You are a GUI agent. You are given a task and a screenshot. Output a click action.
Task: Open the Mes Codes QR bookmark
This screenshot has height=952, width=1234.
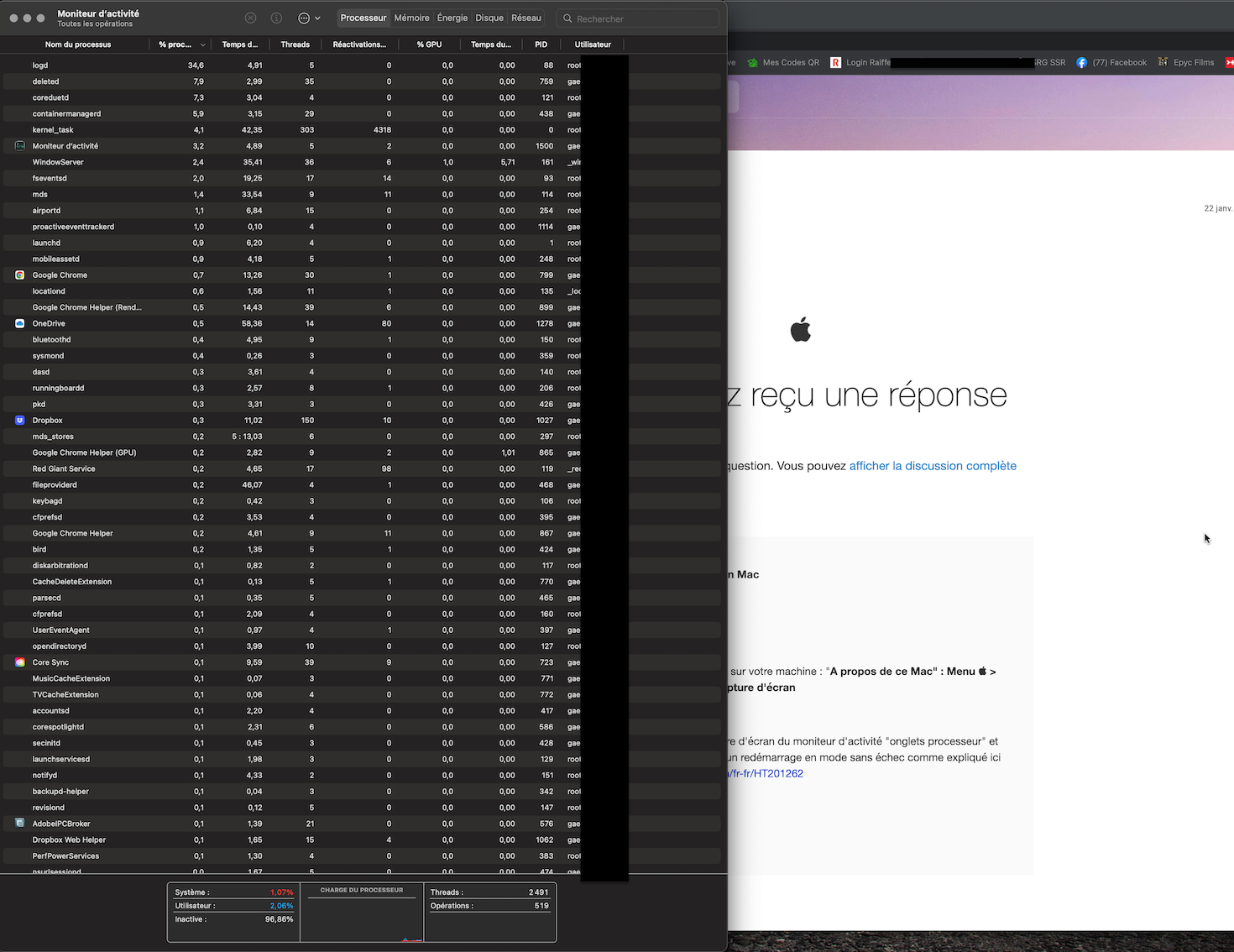[783, 62]
